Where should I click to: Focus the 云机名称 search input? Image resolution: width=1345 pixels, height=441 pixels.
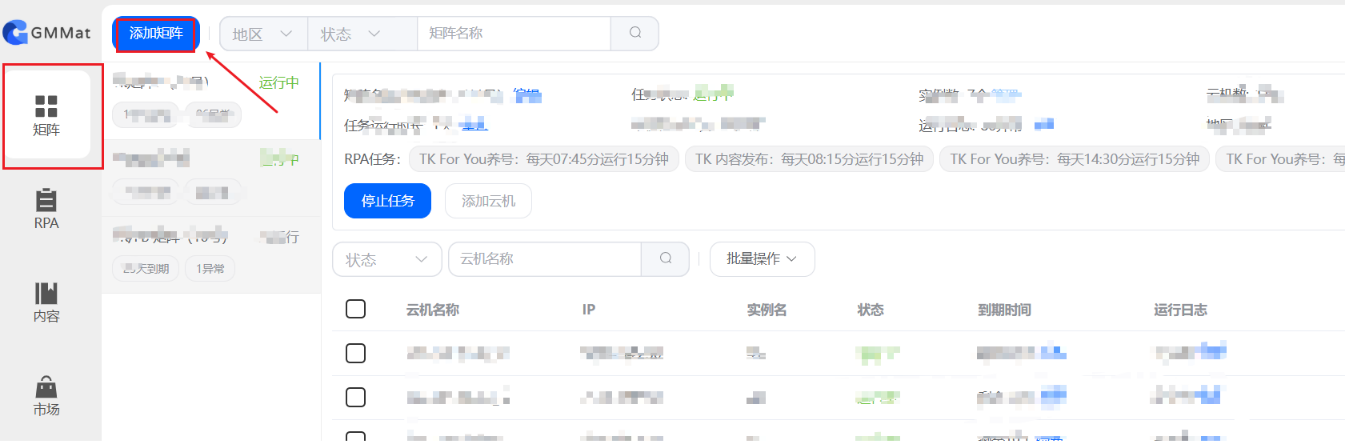[x=545, y=259]
